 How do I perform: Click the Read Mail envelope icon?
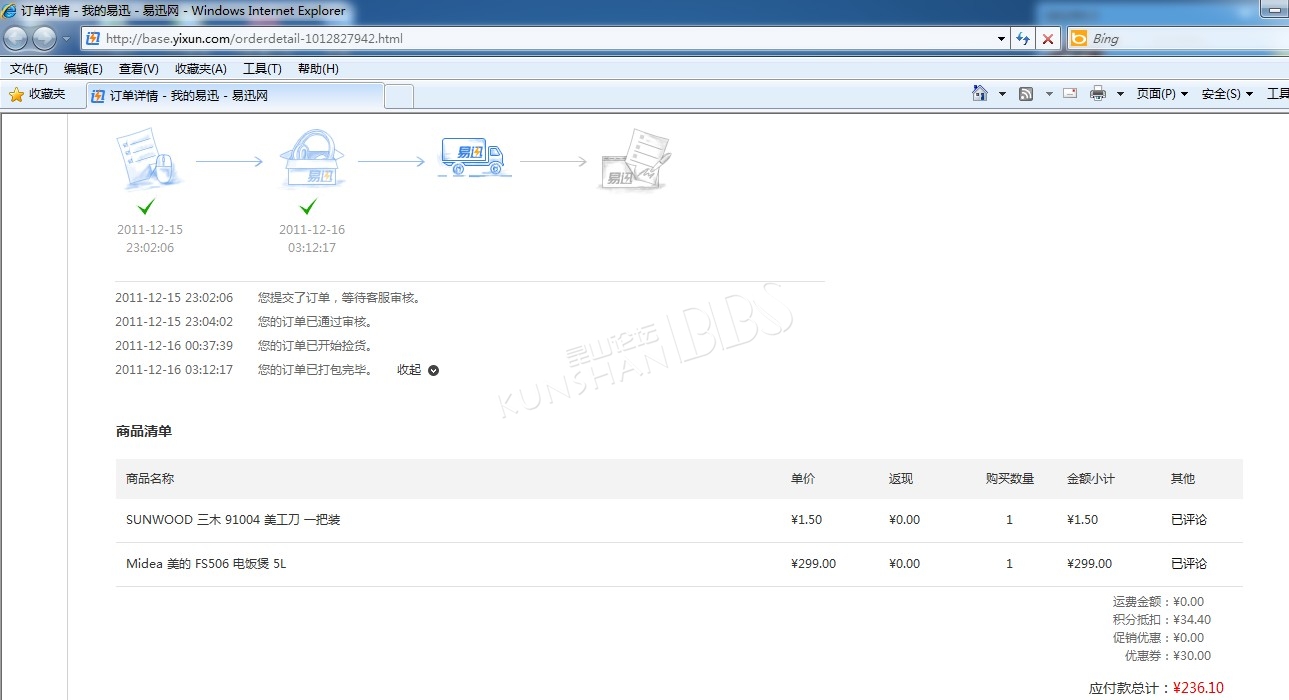(1070, 93)
